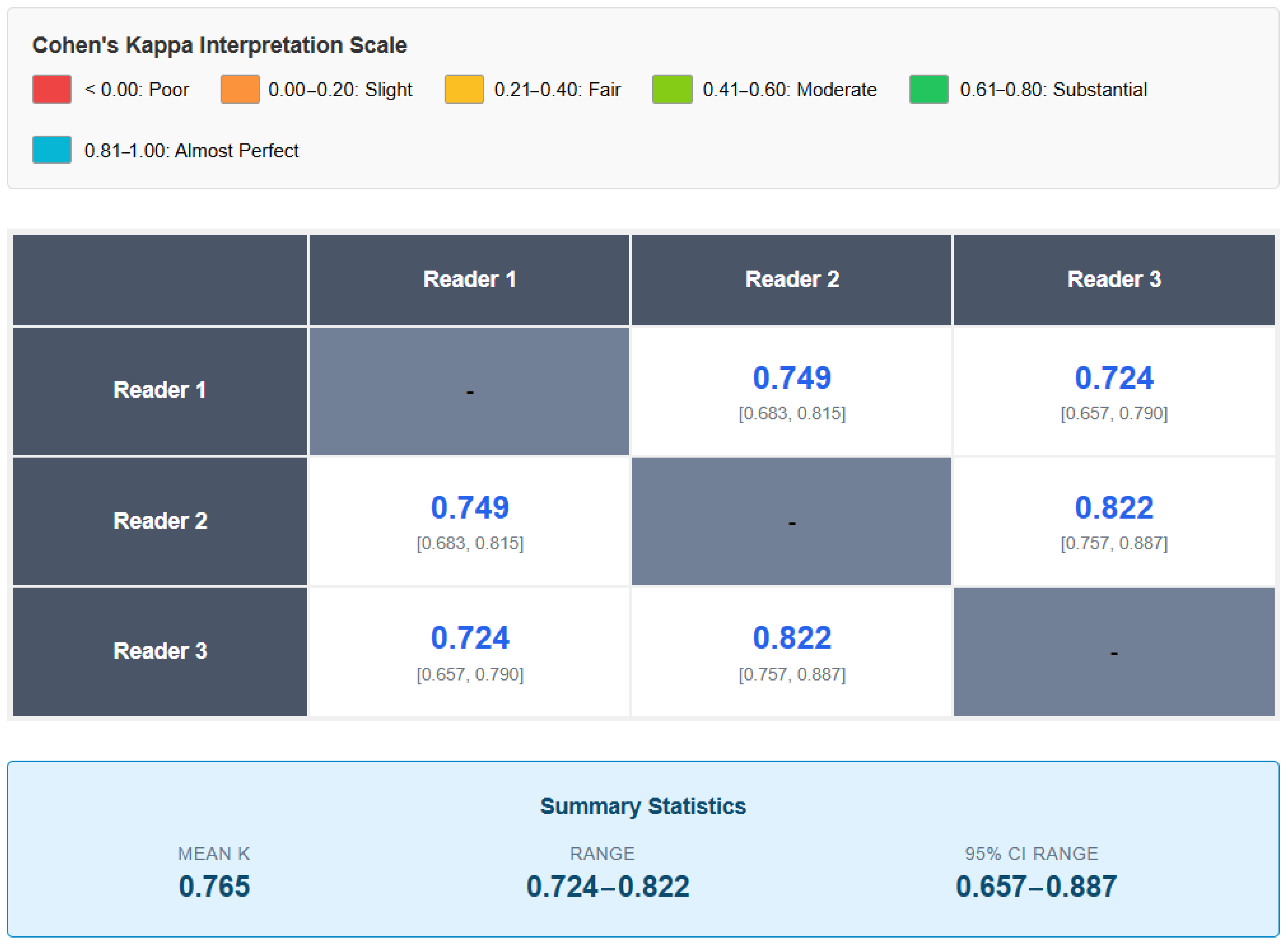The height and width of the screenshot is (945, 1288).
Task: Select the Reader 3 row header
Action: click(x=160, y=652)
